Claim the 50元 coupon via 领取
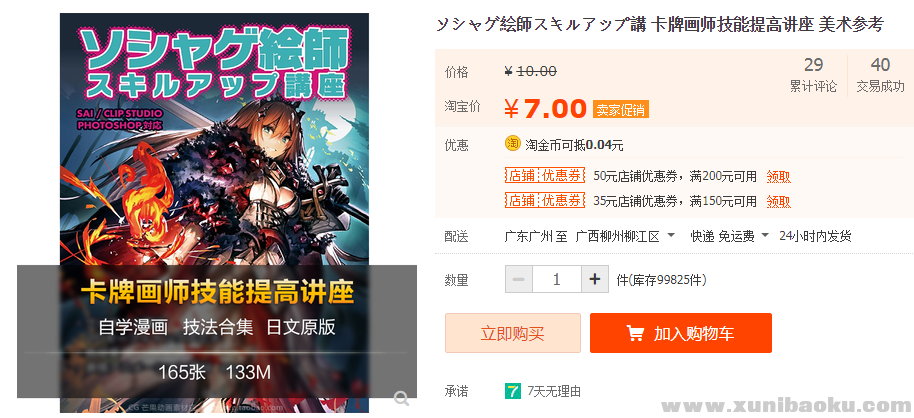Image resolution: width=914 pixels, height=418 pixels. 778,176
